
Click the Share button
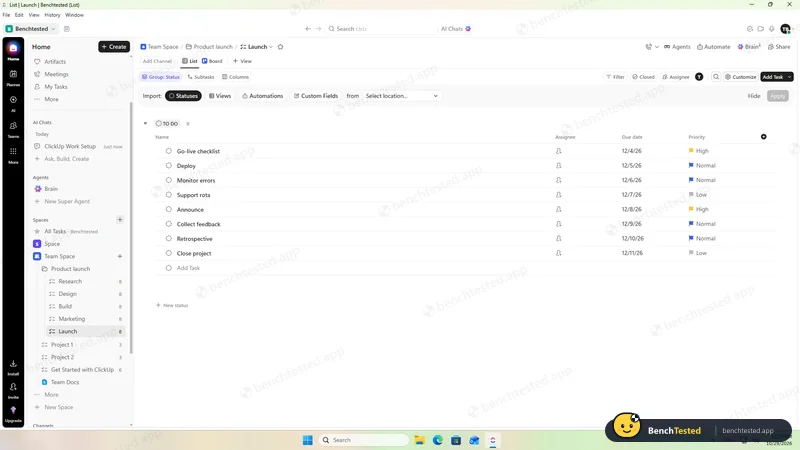click(779, 46)
